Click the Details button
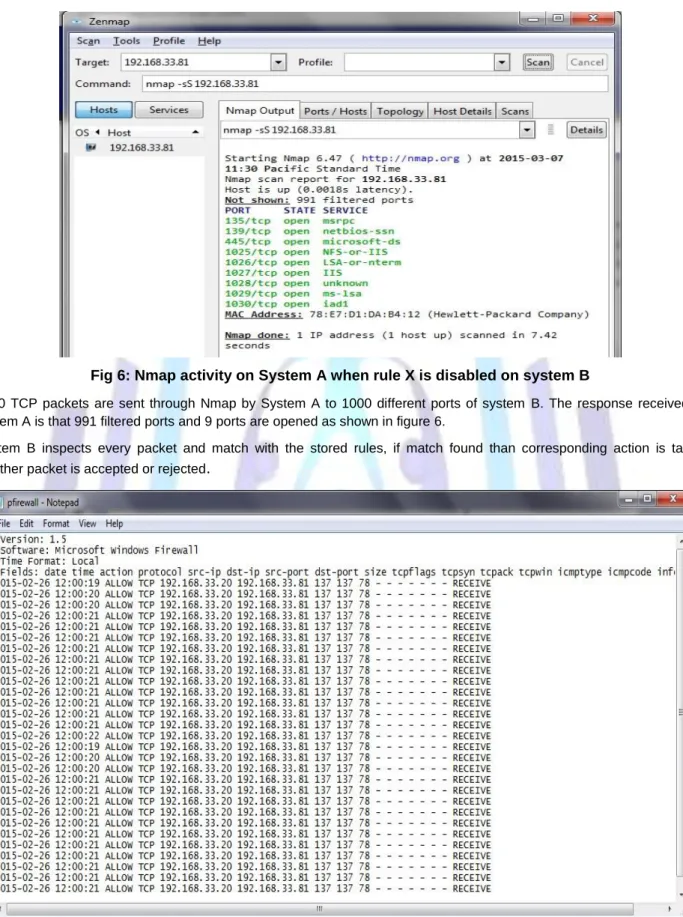 tap(587, 130)
